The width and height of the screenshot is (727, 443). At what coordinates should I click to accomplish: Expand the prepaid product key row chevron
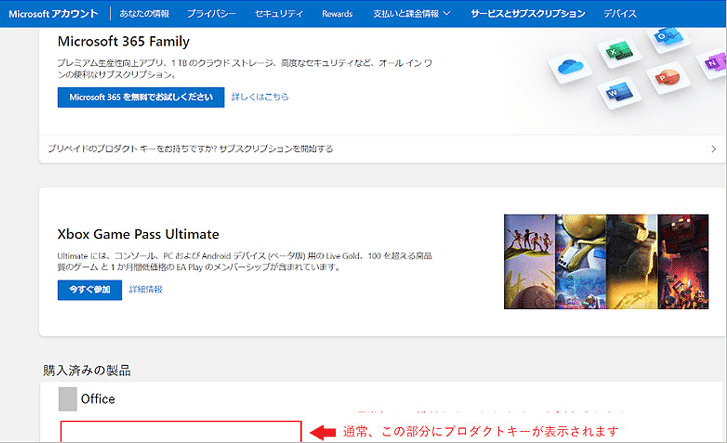pos(713,149)
